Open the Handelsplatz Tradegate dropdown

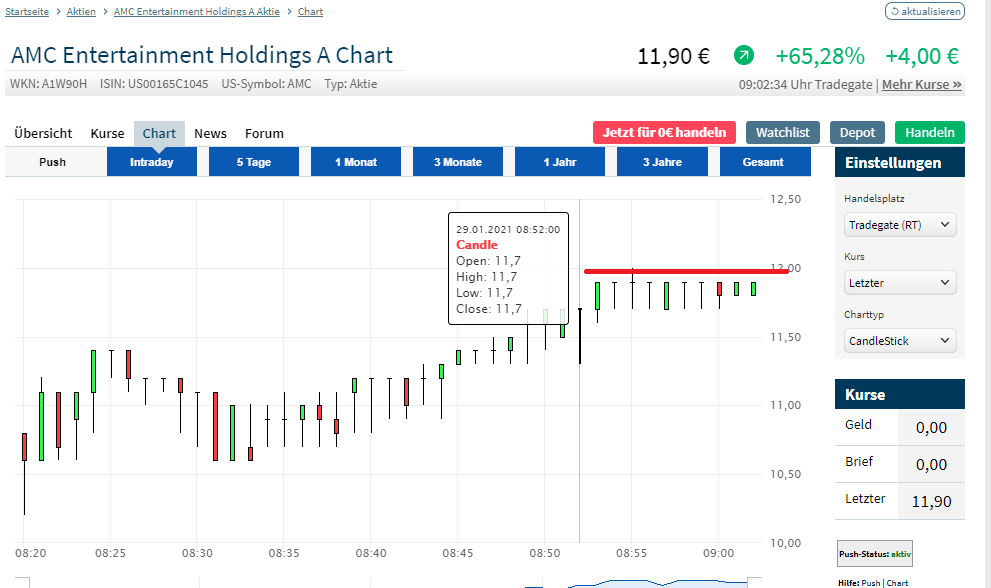coord(900,225)
